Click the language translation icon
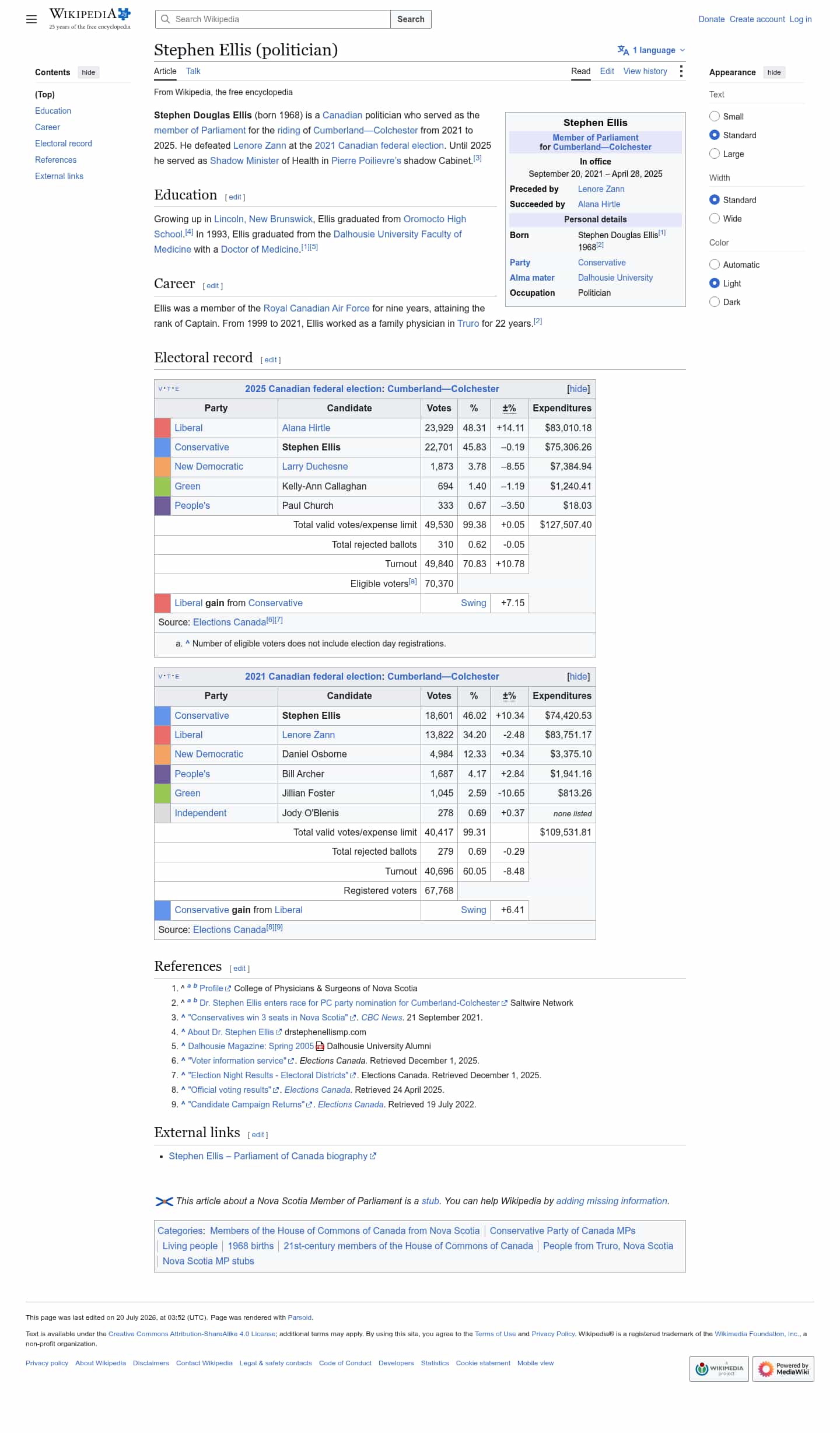840x1433 pixels. pos(623,50)
